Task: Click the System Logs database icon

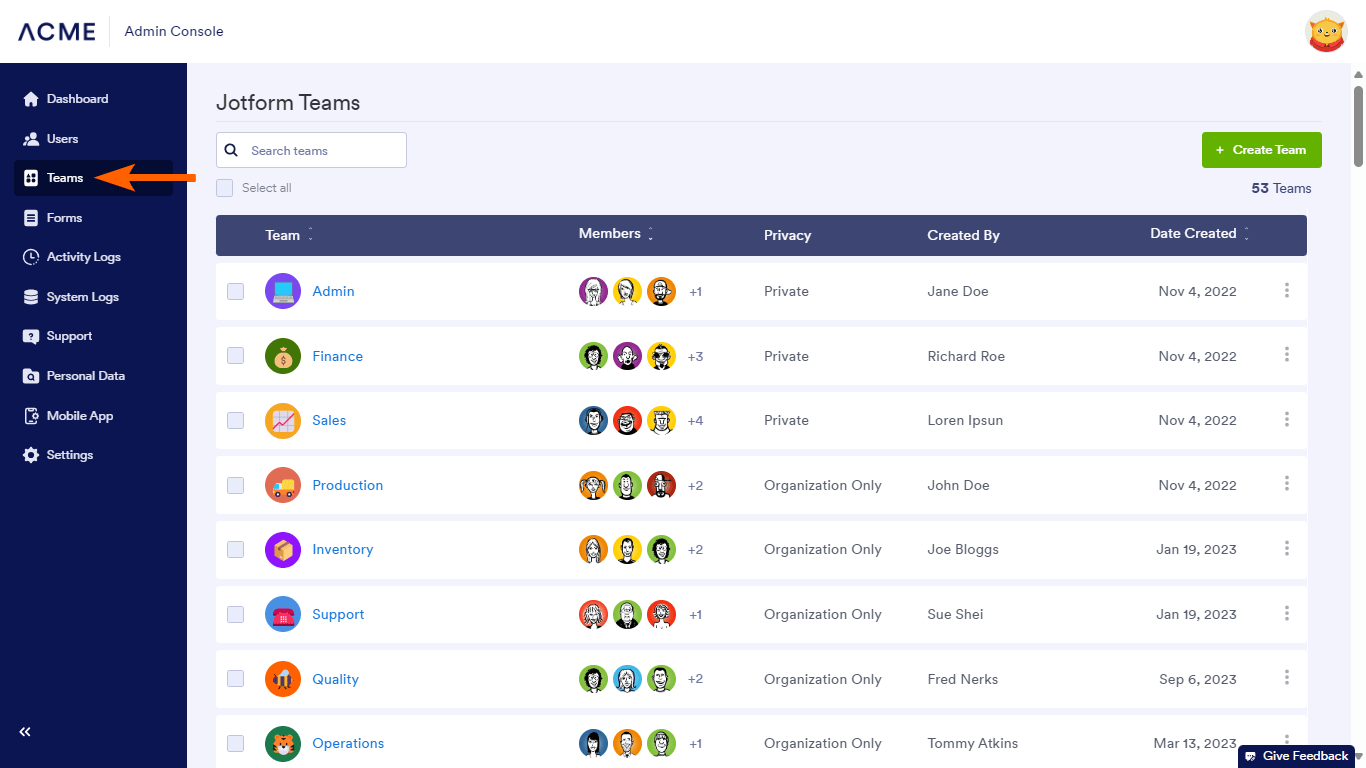Action: [31, 297]
